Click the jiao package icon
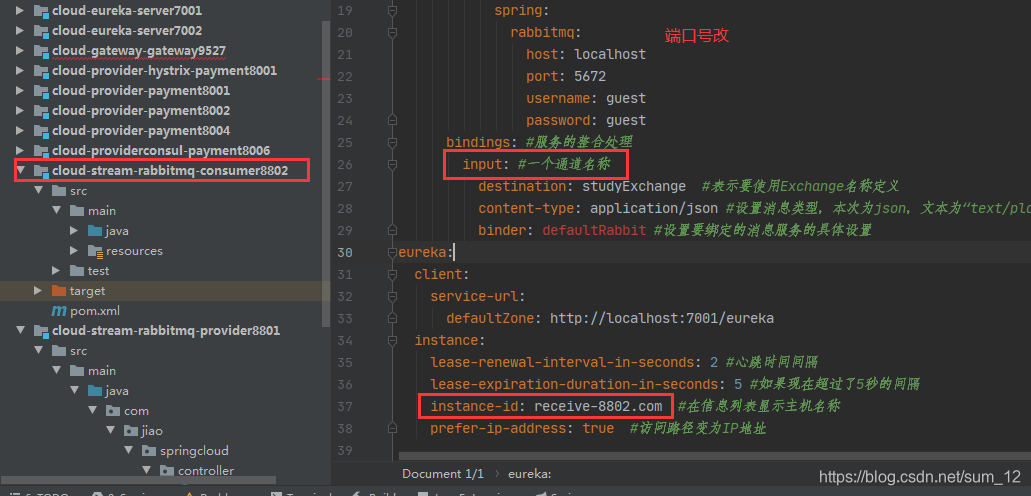This screenshot has width=1031, height=496. (130, 431)
